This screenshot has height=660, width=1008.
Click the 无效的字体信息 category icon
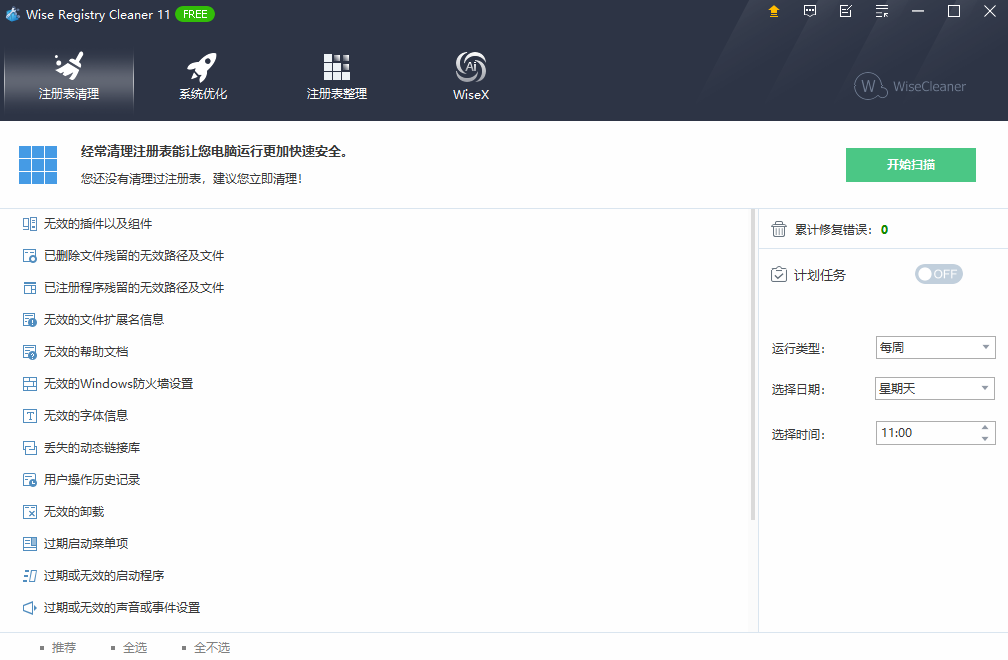pyautogui.click(x=28, y=415)
